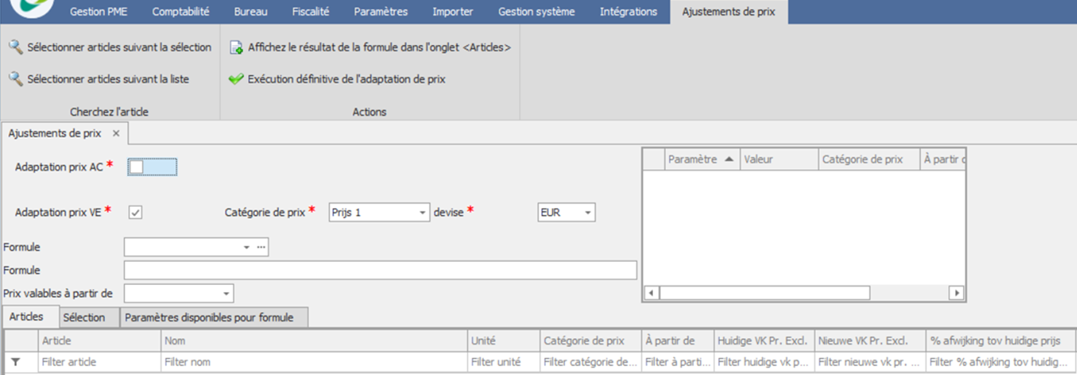Open the Importer ribbon tab
The width and height of the screenshot is (1077, 375).
[x=453, y=12]
